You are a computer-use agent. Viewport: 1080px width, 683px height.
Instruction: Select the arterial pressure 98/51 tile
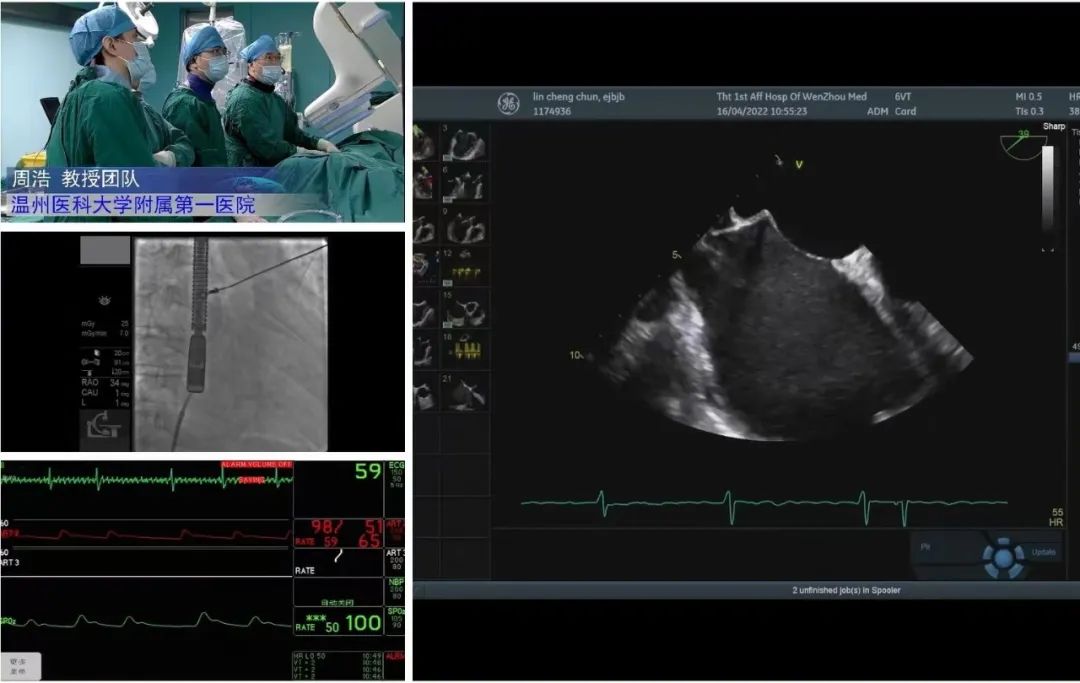(x=338, y=534)
